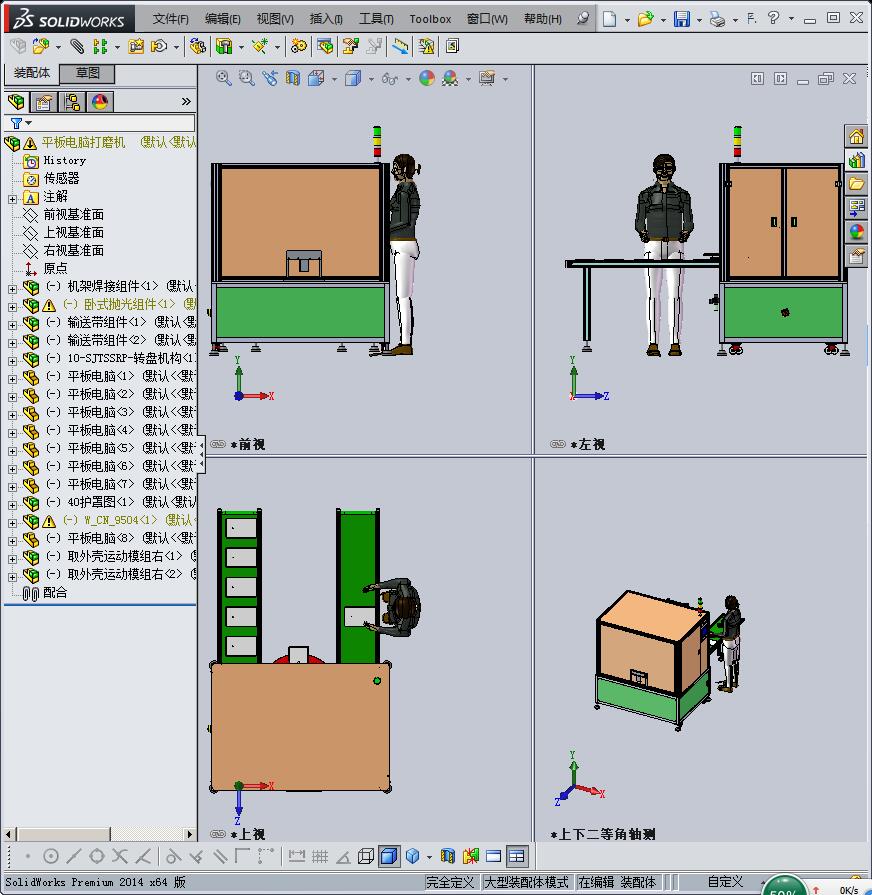Toggle Section View in bottom toolbar

pyautogui.click(x=448, y=856)
